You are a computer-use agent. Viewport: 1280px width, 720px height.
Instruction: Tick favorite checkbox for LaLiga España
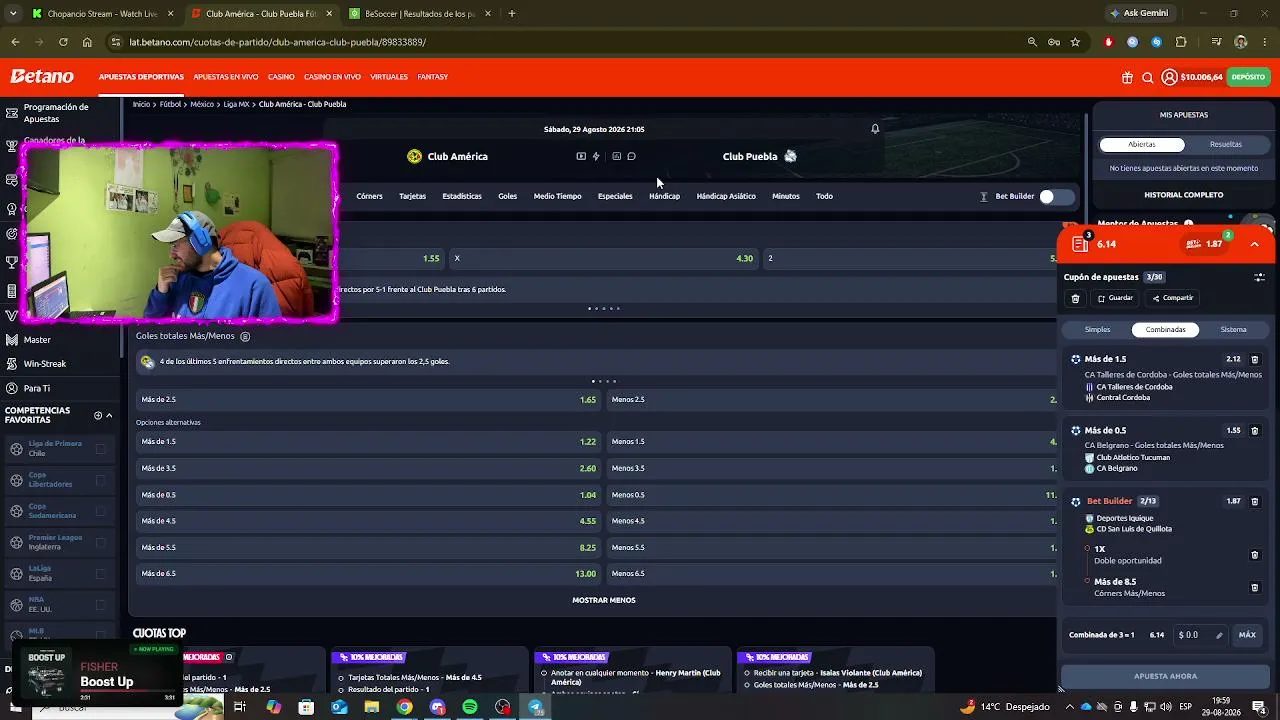(100, 573)
